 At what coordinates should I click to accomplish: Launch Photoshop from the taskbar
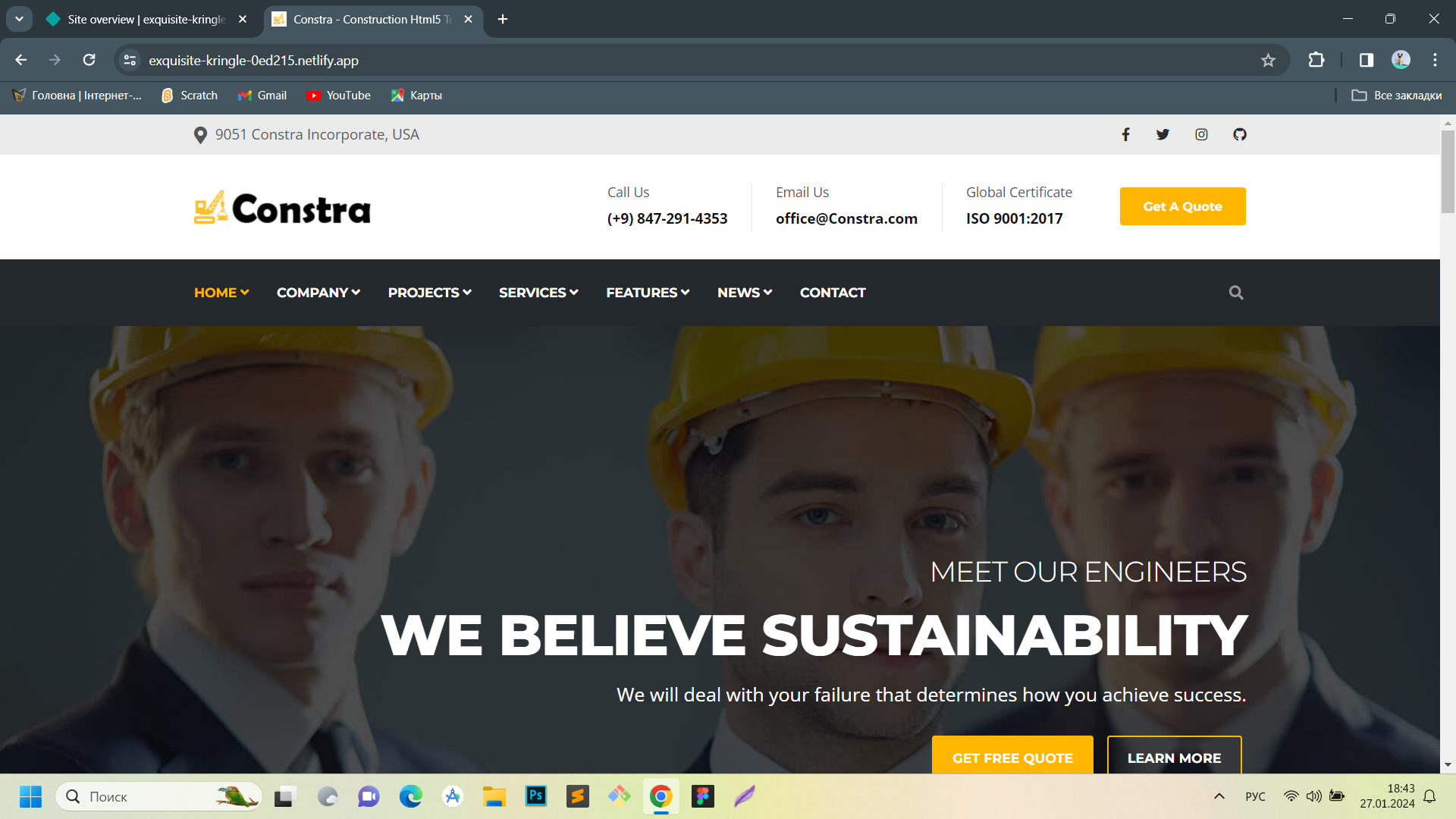[x=536, y=796]
